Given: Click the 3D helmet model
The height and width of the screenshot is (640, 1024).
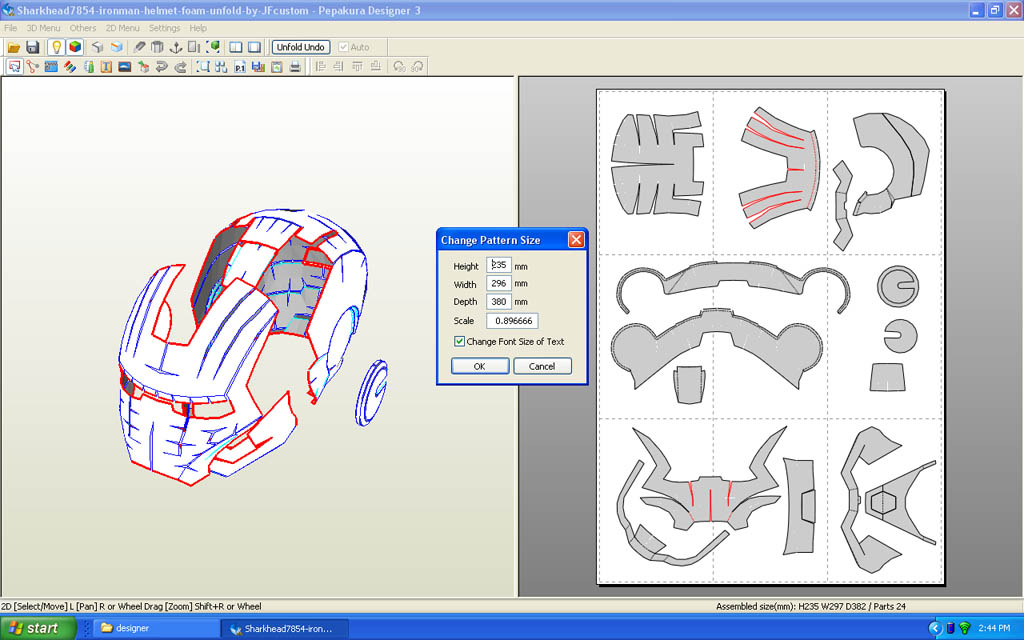Looking at the screenshot, I should pos(245,346).
